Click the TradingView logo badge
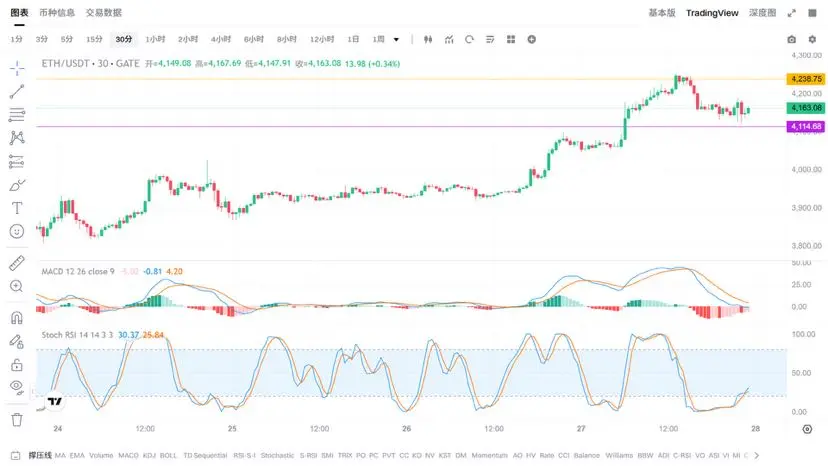The height and width of the screenshot is (466, 828). 54,401
